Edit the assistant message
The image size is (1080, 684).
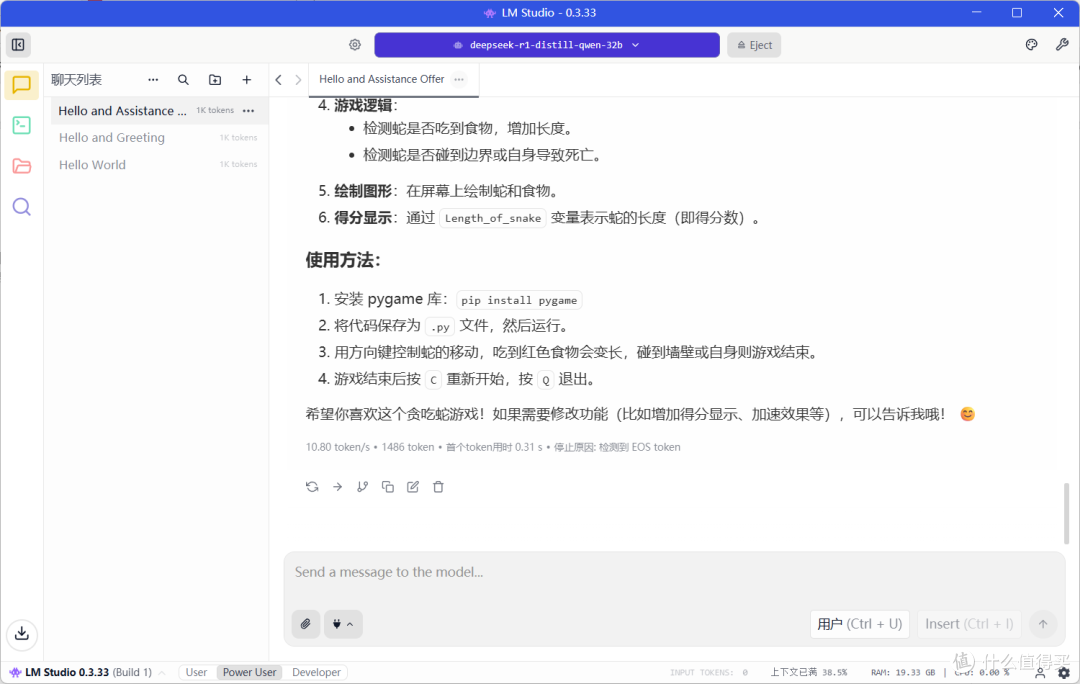[413, 487]
